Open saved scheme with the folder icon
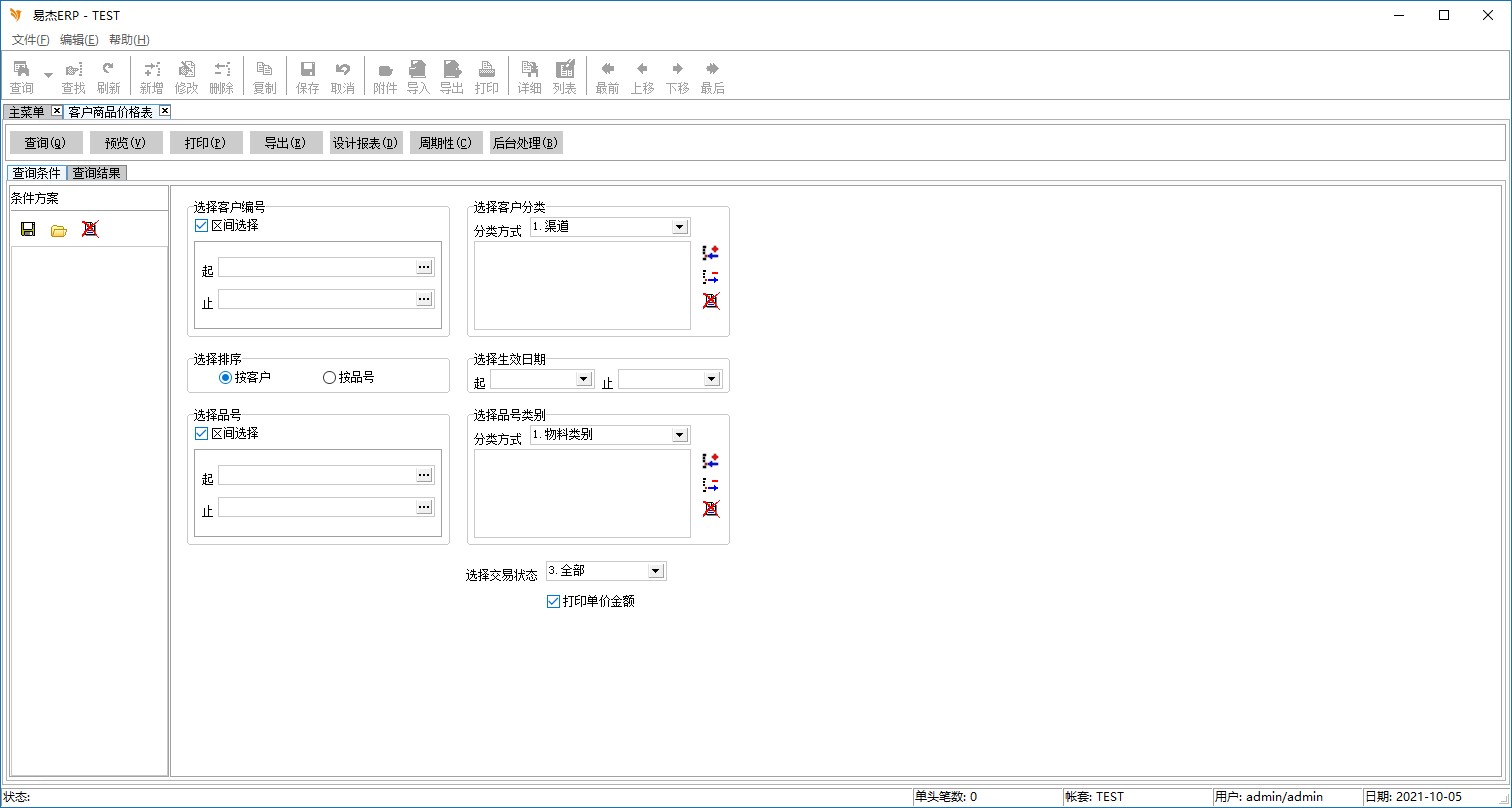This screenshot has height=808, width=1512. (x=59, y=229)
